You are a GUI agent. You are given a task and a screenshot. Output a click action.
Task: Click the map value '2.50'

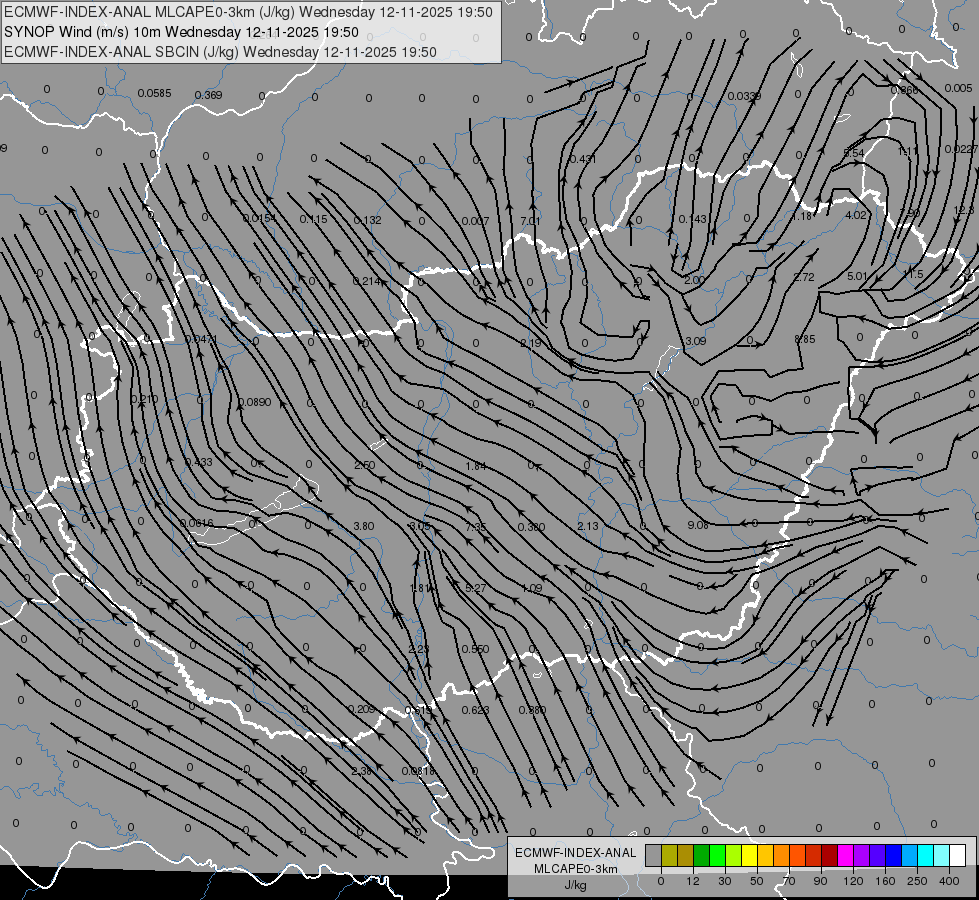[x=365, y=465]
